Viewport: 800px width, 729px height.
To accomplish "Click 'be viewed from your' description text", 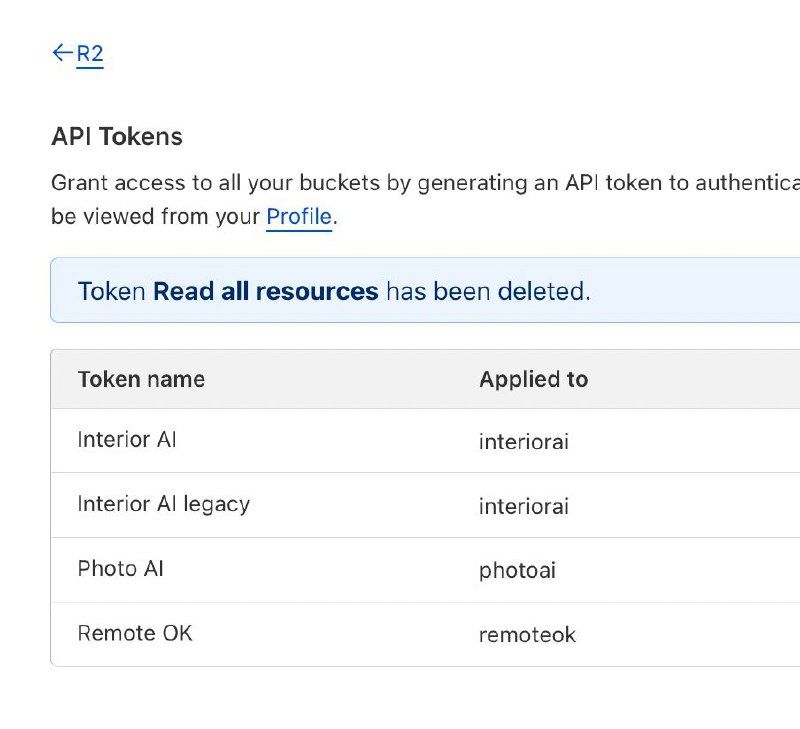I will pyautogui.click(x=155, y=216).
